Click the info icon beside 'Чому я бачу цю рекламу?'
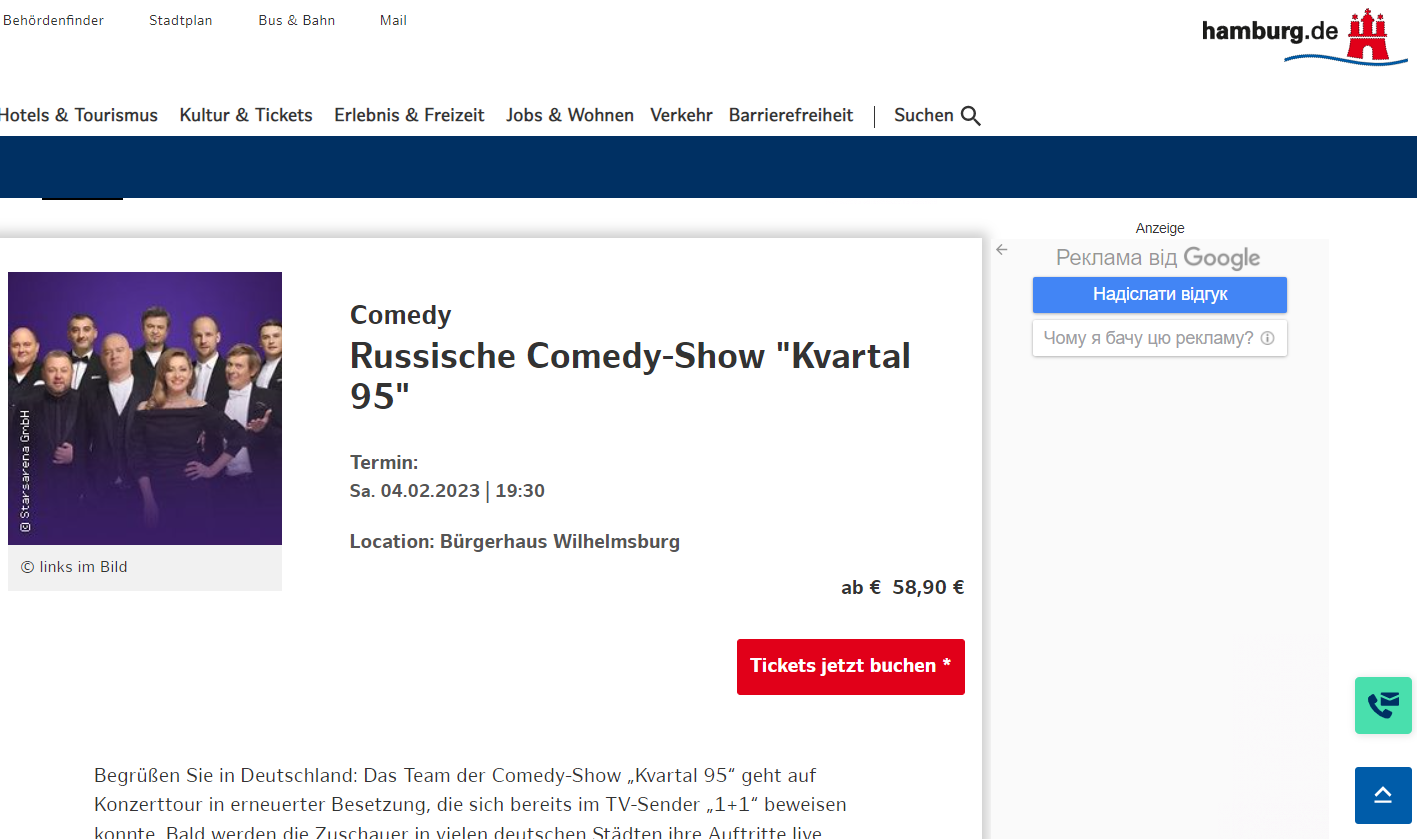The image size is (1417, 839). coord(1267,338)
